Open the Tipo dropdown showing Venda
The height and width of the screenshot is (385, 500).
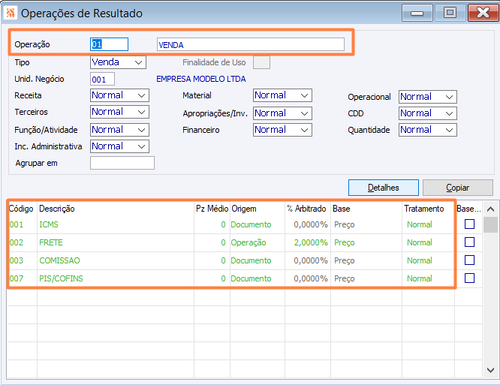pos(118,62)
